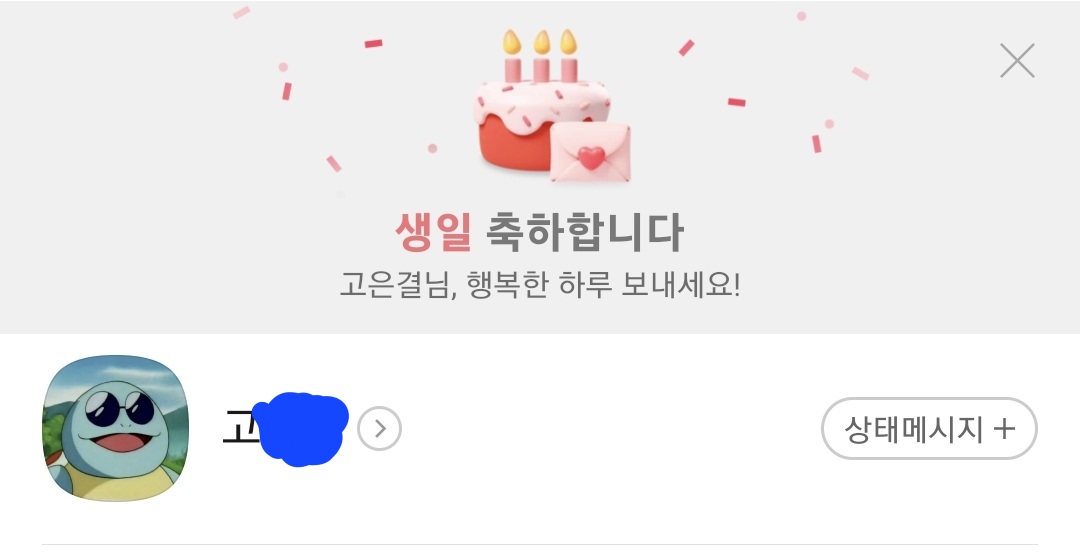Dismiss the birthday banner with the X
Viewport: 1080px width, 560px height.
(x=1017, y=61)
